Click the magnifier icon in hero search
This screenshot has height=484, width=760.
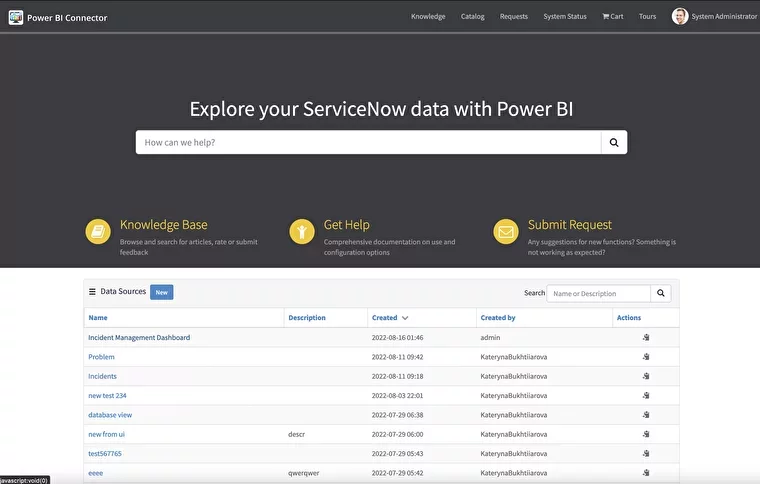(614, 142)
